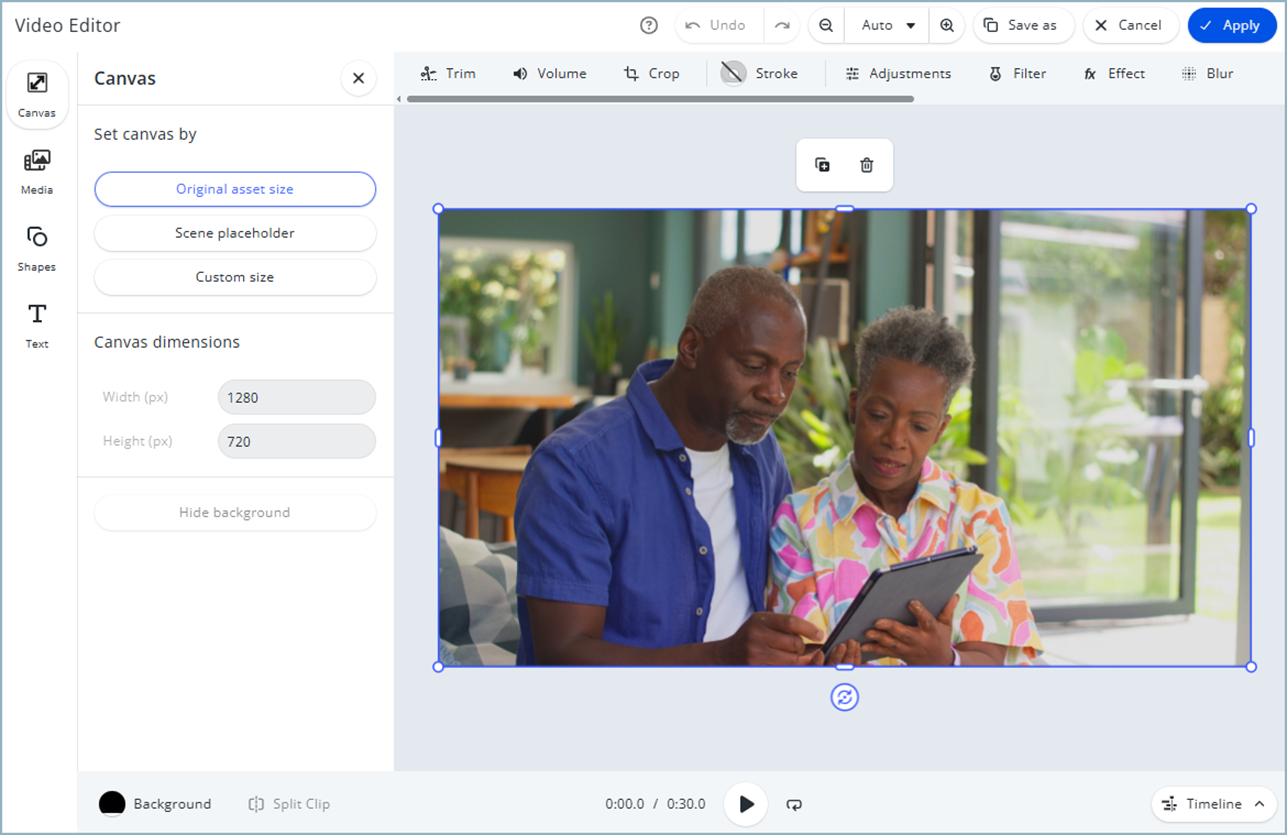1287x835 pixels.
Task: Switch to the Shapes tab
Action: coord(37,248)
